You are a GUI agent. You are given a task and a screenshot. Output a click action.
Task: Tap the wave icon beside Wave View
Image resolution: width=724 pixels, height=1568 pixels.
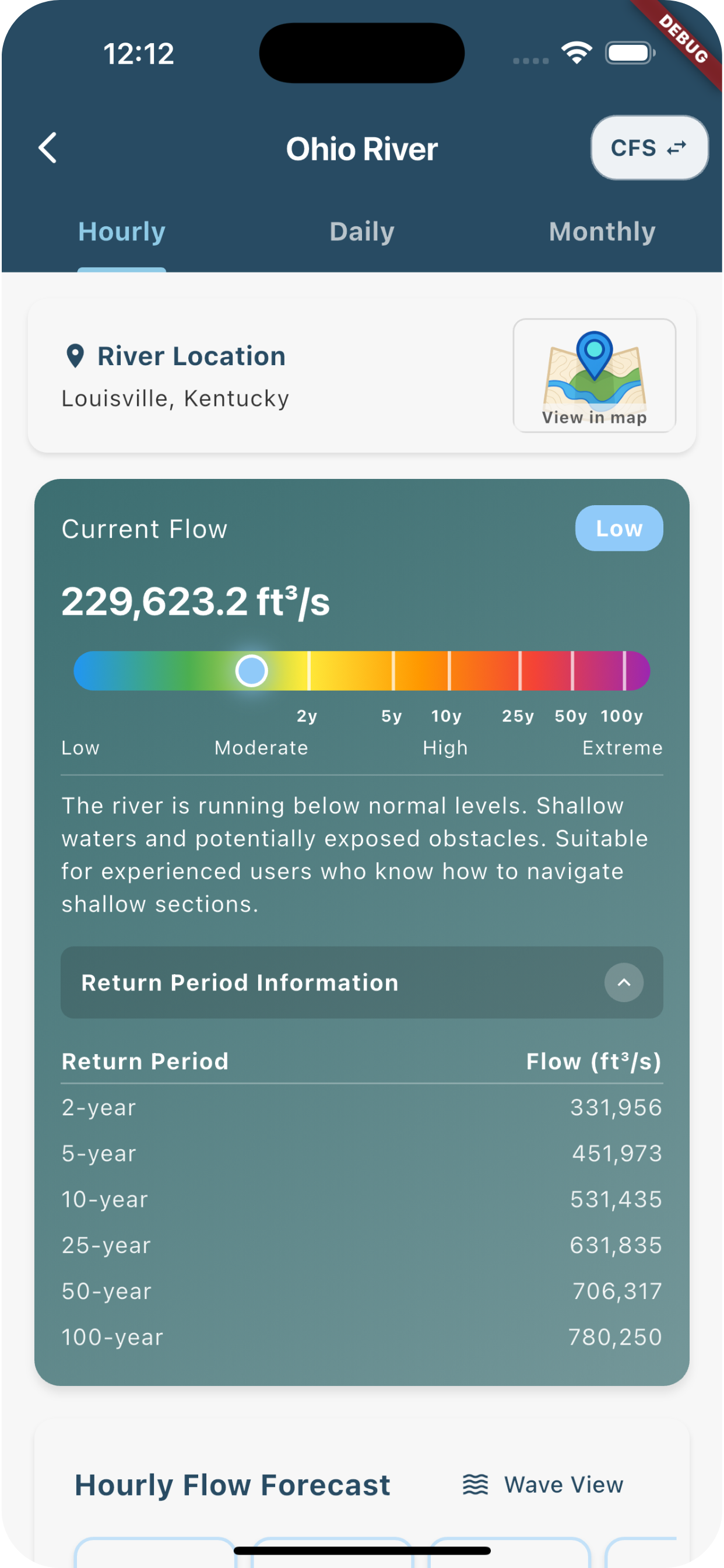point(475,1485)
